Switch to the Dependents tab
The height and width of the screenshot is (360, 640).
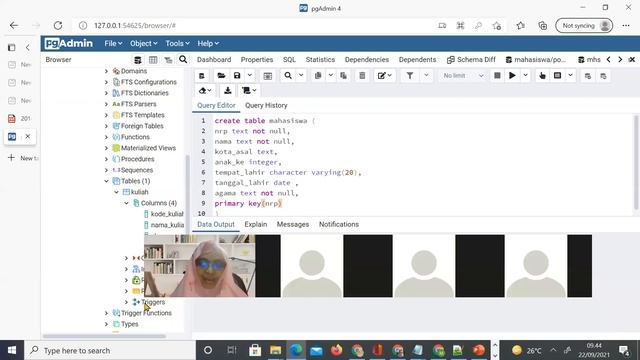pyautogui.click(x=418, y=60)
